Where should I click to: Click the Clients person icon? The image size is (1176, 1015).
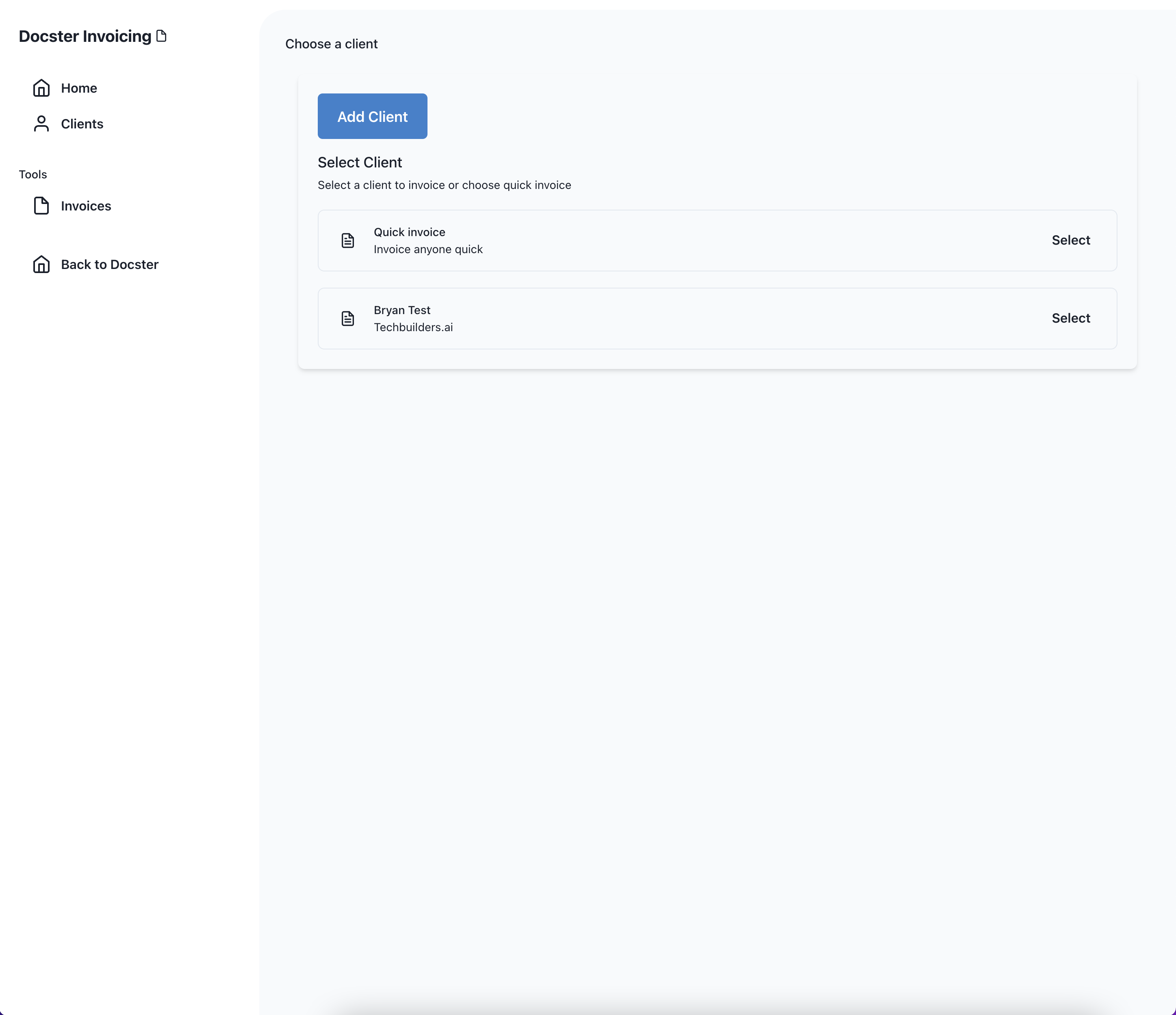tap(41, 124)
